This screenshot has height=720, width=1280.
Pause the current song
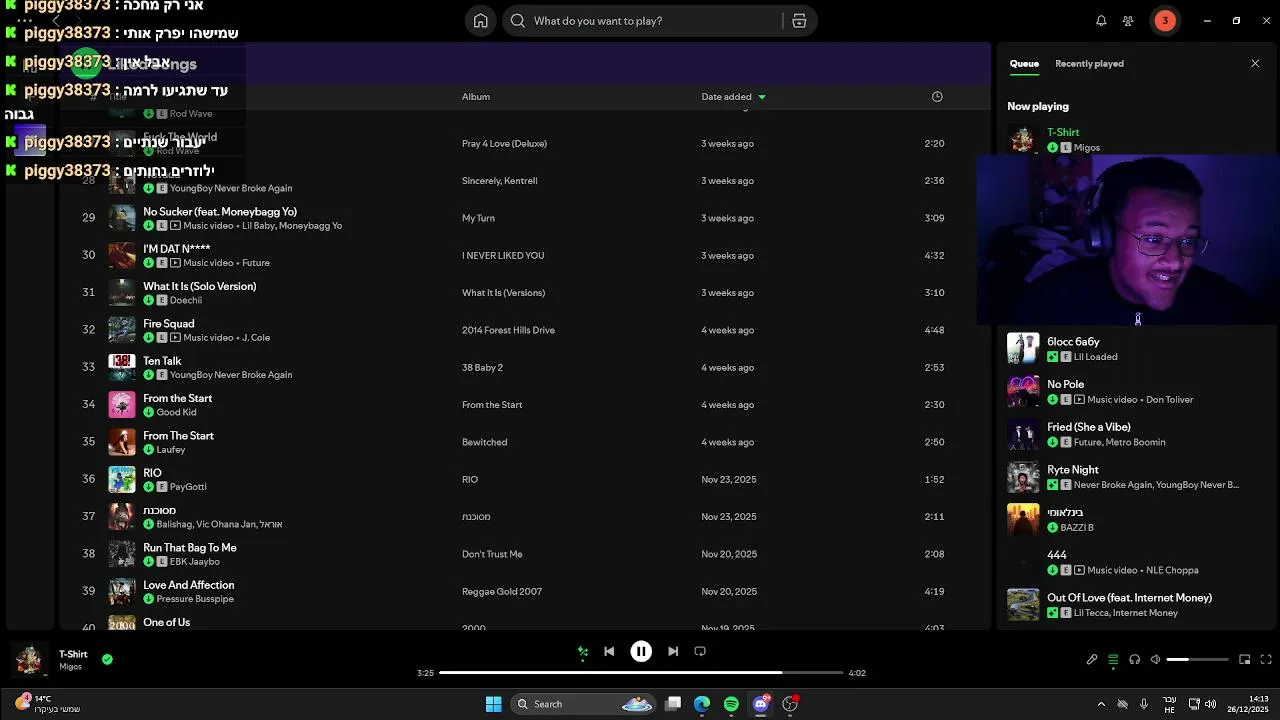pyautogui.click(x=641, y=651)
